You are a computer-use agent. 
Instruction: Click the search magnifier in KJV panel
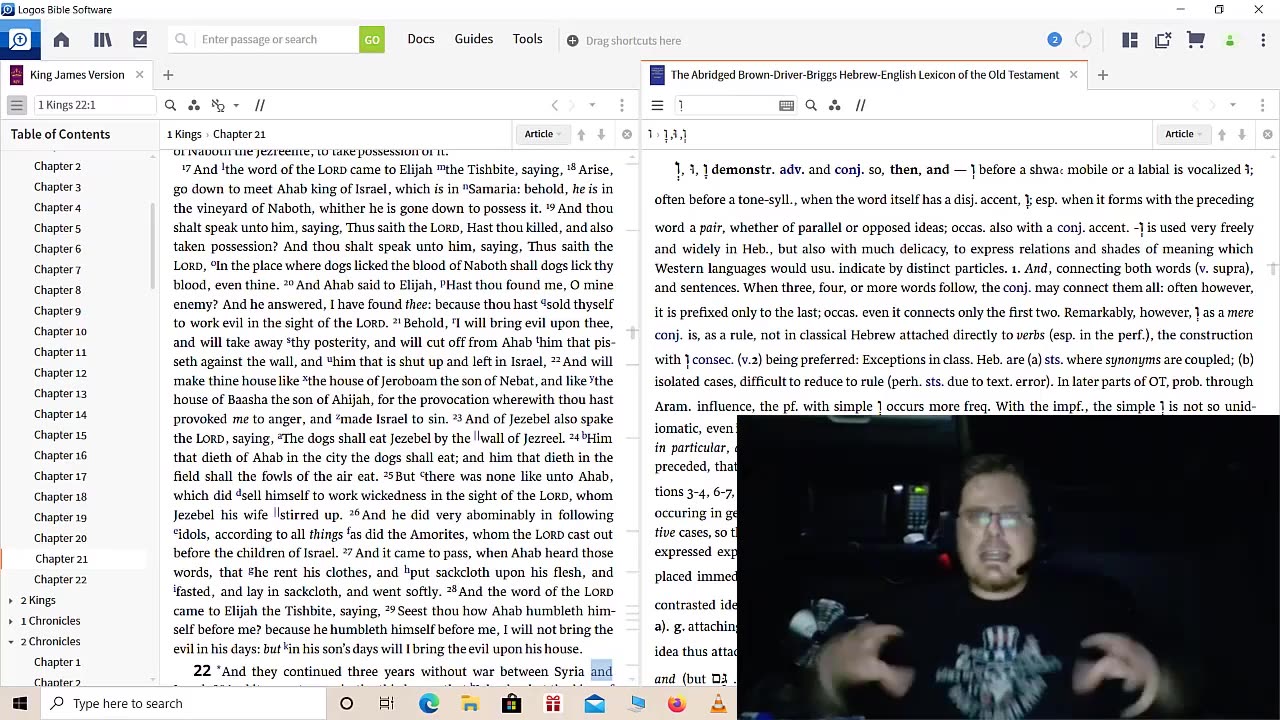click(x=170, y=105)
